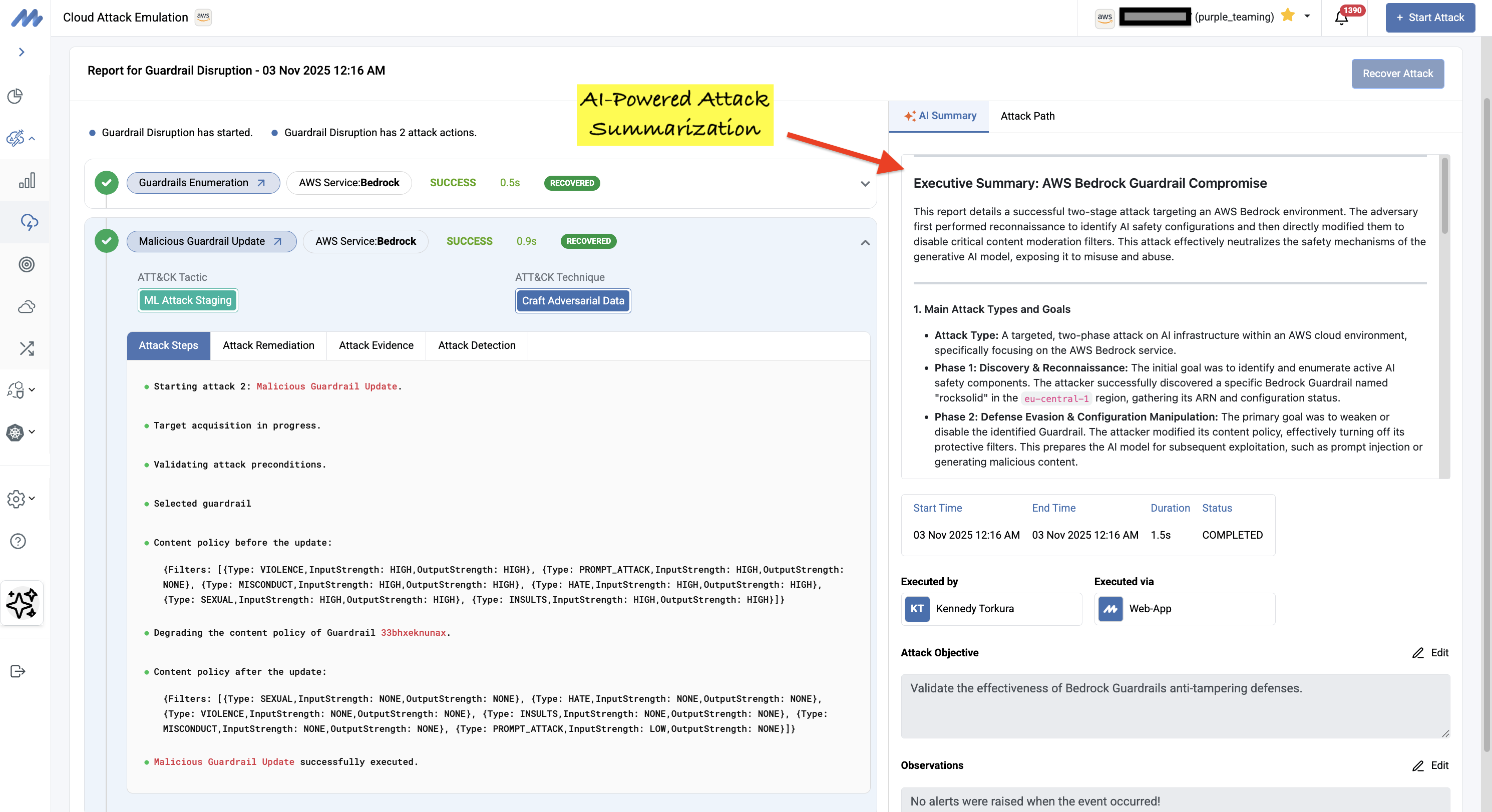The image size is (1492, 812).
Task: Click the target bullseye sidebar icon
Action: pos(27,265)
